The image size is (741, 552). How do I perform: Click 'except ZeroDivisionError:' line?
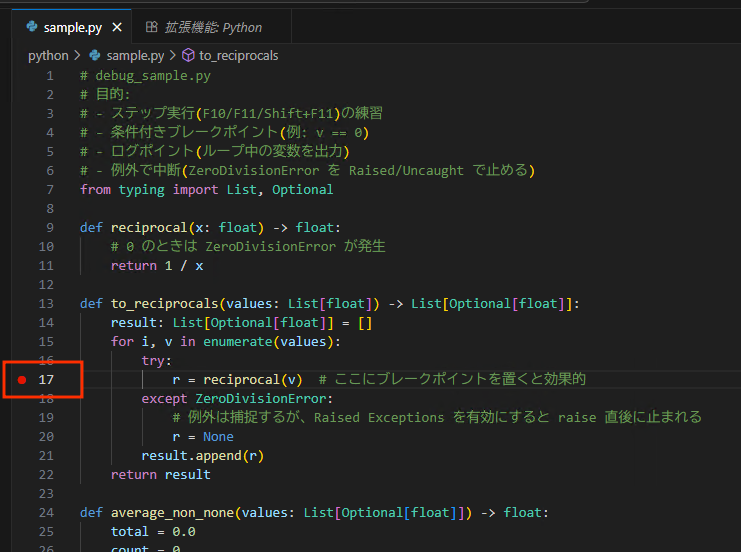(237, 399)
